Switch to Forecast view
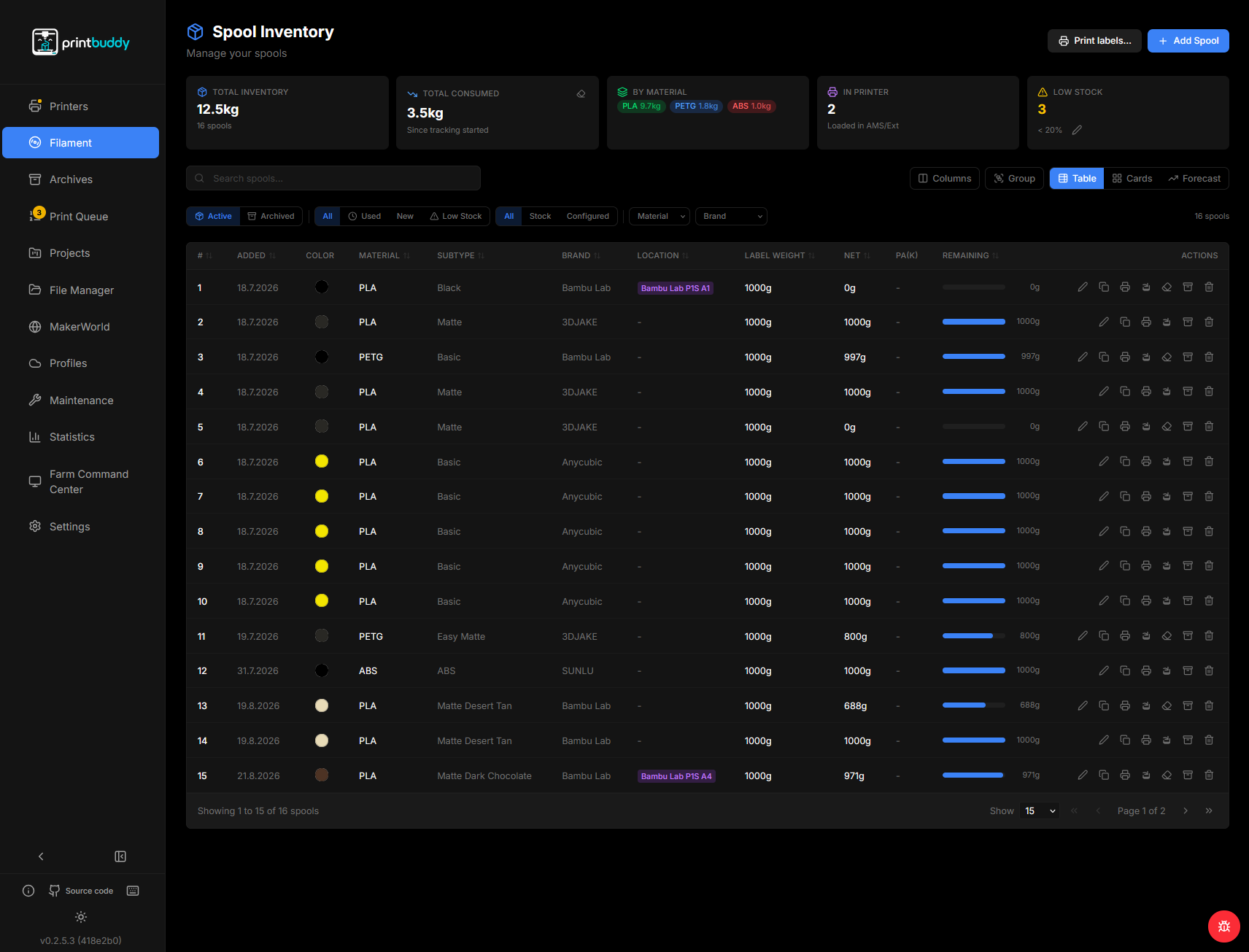This screenshot has height=952, width=1249. tap(1194, 179)
